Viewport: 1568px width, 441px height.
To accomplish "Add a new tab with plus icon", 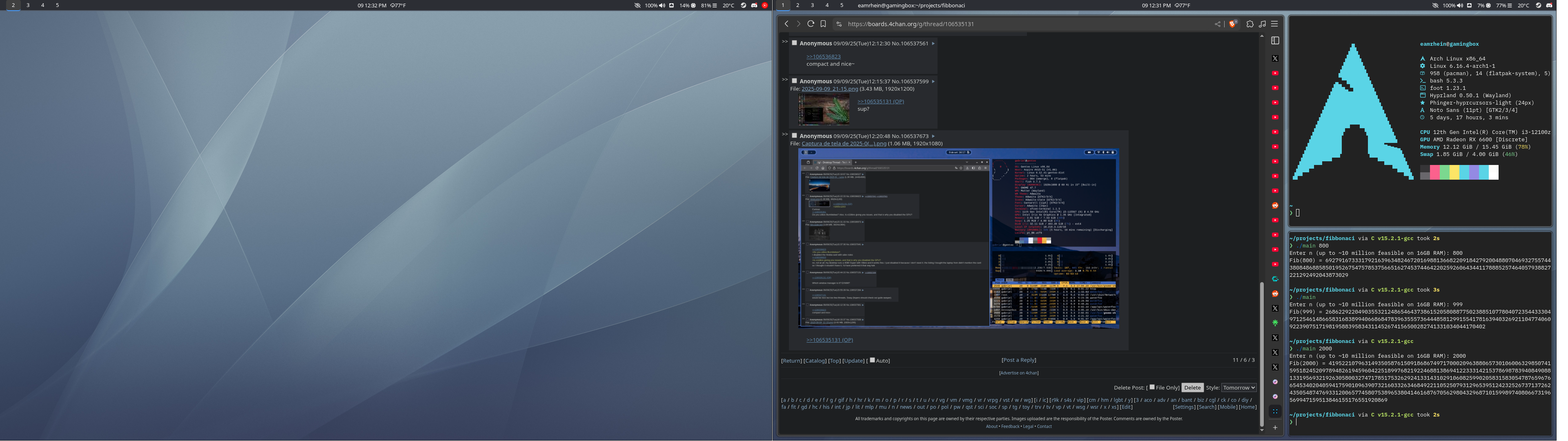I will click(1274, 427).
